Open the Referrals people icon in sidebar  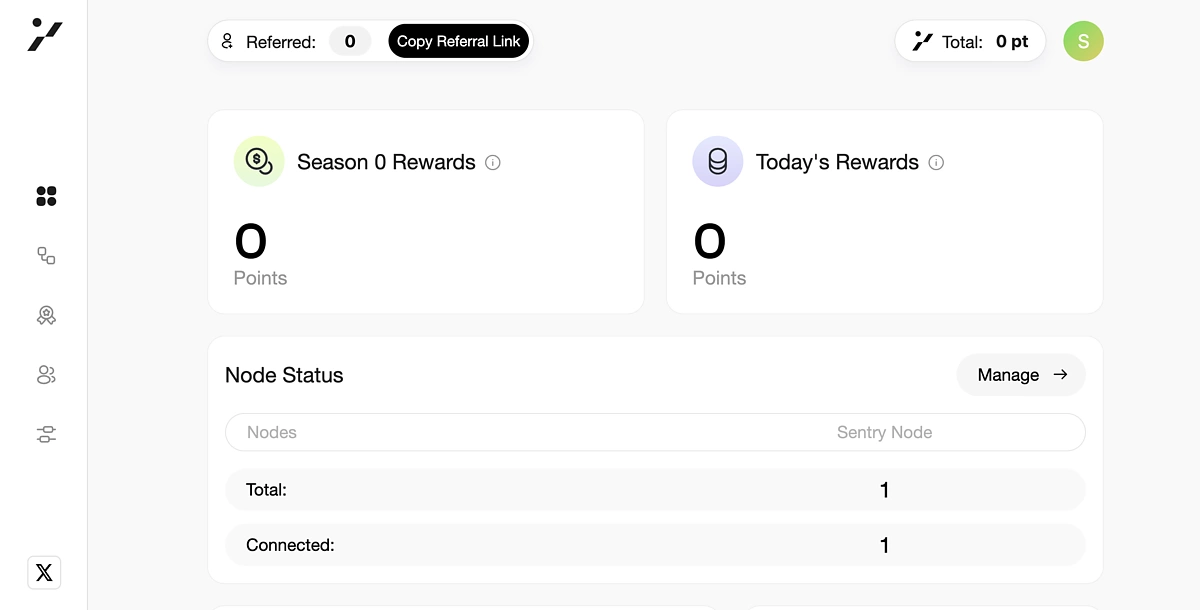coord(46,375)
